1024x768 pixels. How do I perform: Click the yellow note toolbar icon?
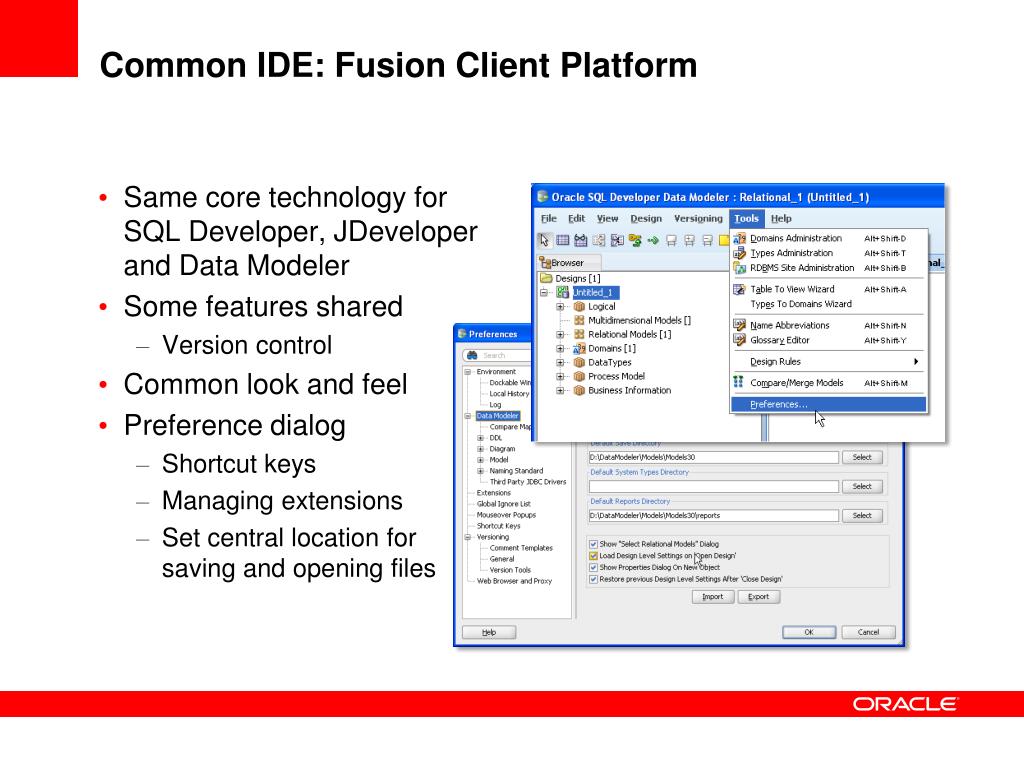(724, 240)
